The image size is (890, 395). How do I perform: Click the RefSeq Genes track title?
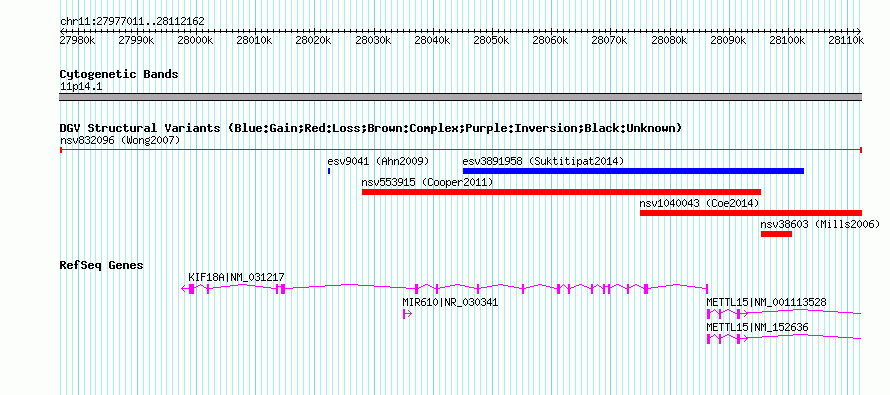tap(102, 265)
